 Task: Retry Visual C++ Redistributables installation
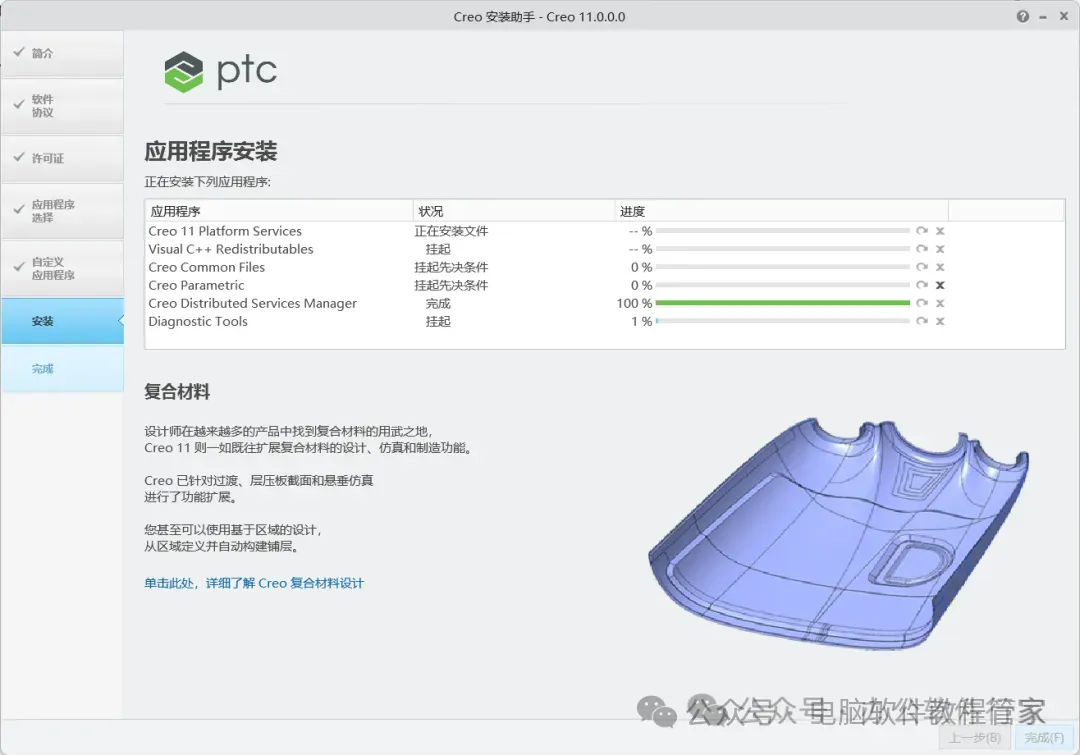point(922,249)
